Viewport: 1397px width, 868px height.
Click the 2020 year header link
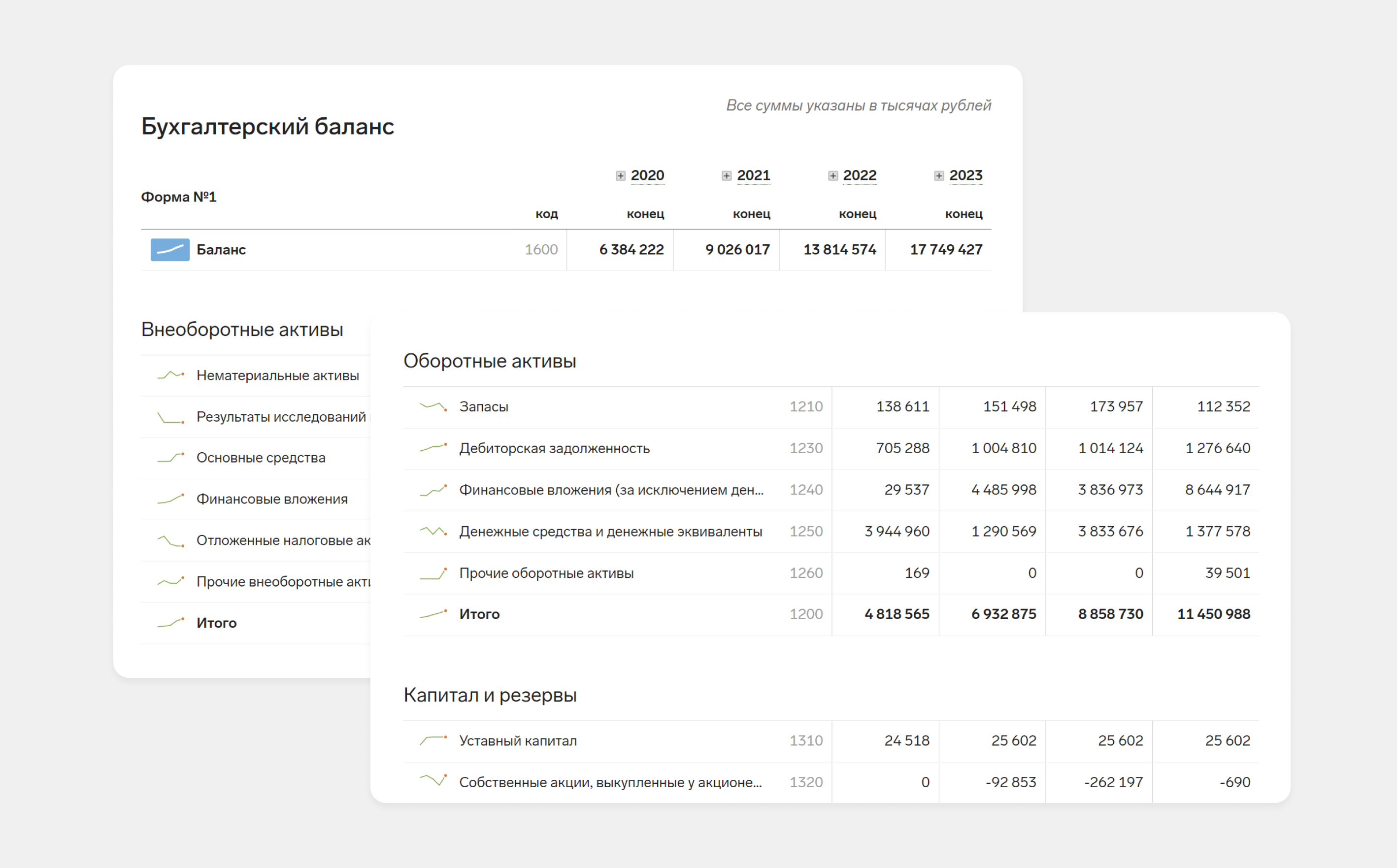point(647,176)
